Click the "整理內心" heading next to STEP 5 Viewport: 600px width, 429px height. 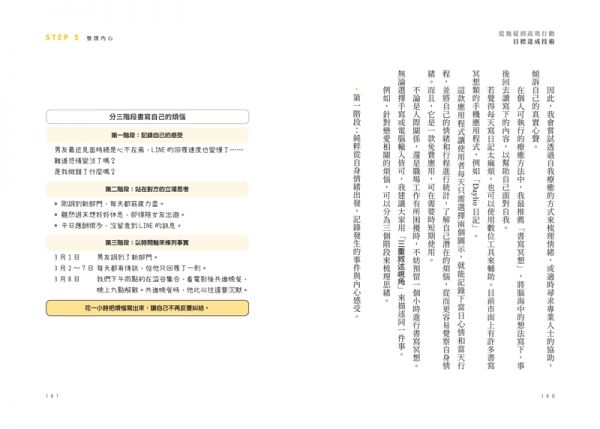point(99,38)
